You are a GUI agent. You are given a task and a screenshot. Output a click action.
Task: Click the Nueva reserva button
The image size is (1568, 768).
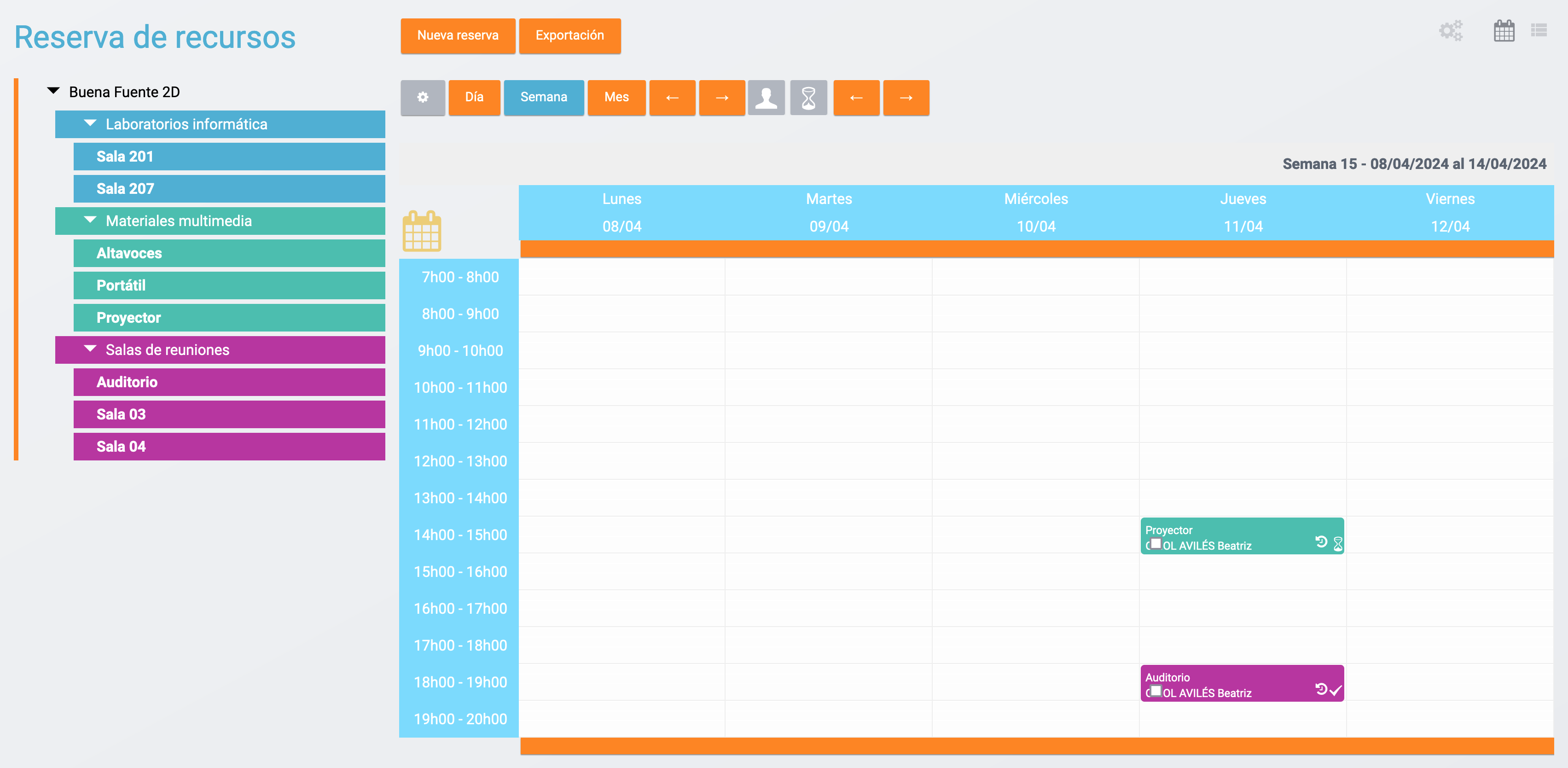(458, 36)
